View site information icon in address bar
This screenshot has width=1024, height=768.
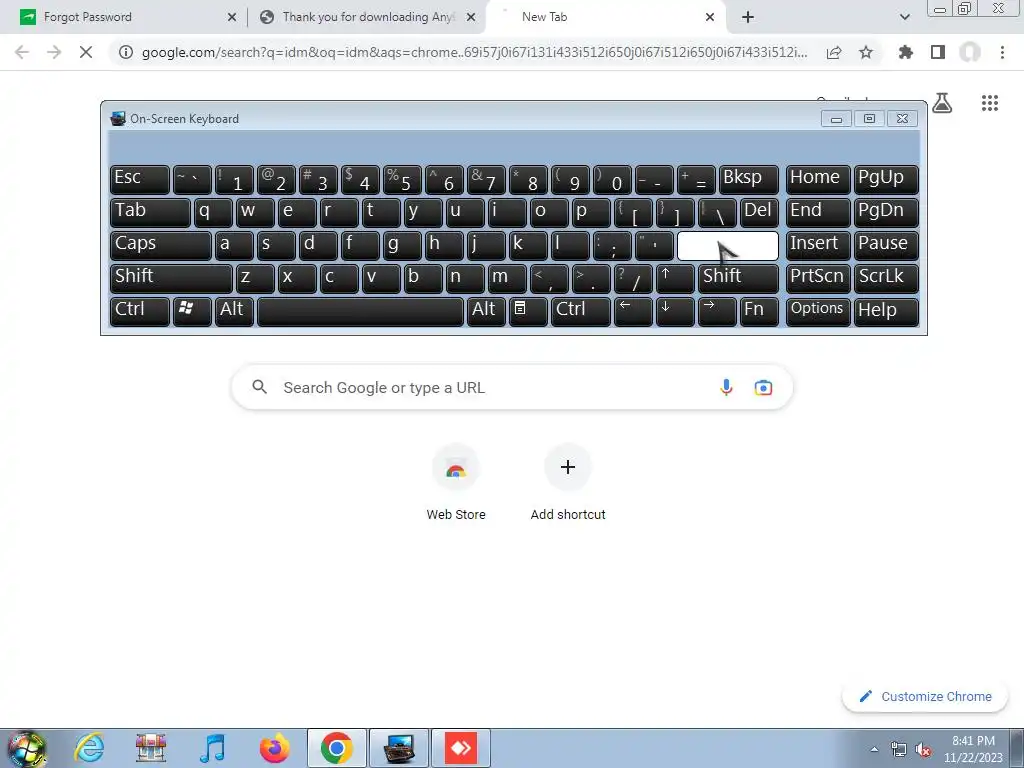click(126, 52)
